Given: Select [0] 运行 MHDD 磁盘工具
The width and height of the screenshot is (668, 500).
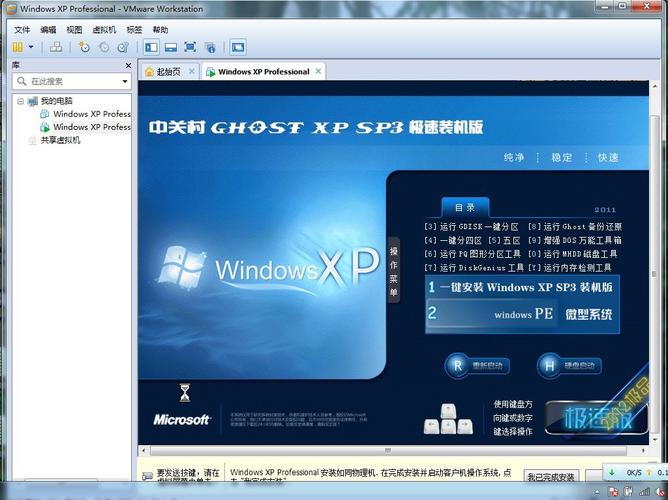Looking at the screenshot, I should pos(573,254).
